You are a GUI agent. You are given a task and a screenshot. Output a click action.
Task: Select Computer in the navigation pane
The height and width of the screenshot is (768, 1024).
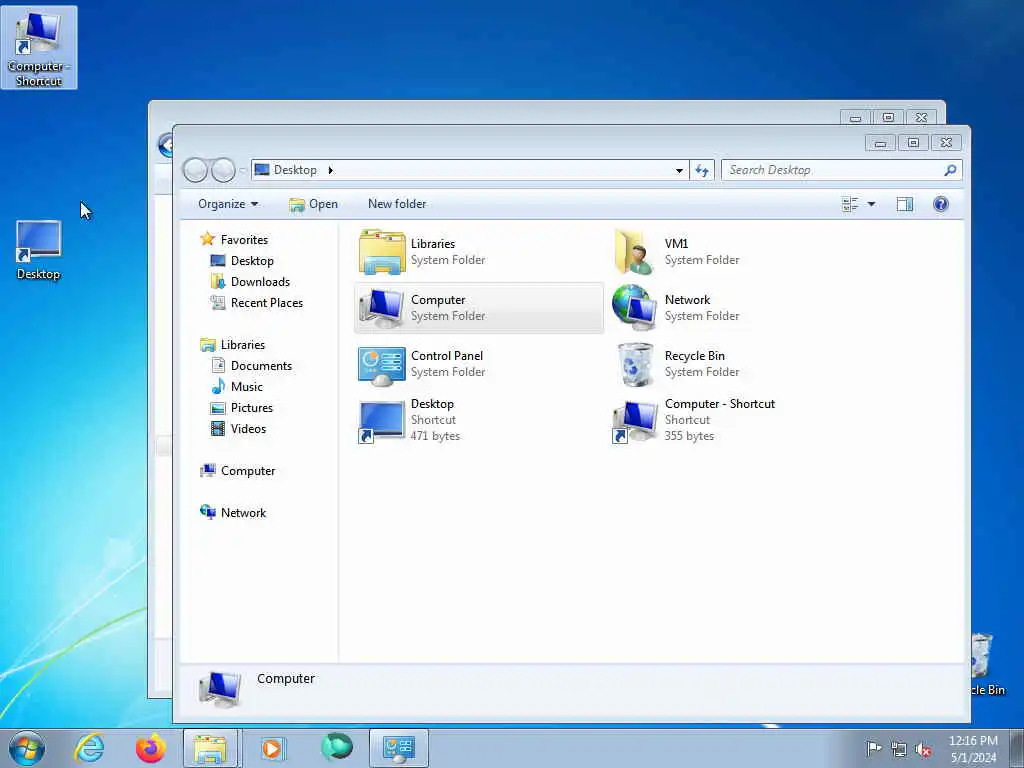point(248,471)
